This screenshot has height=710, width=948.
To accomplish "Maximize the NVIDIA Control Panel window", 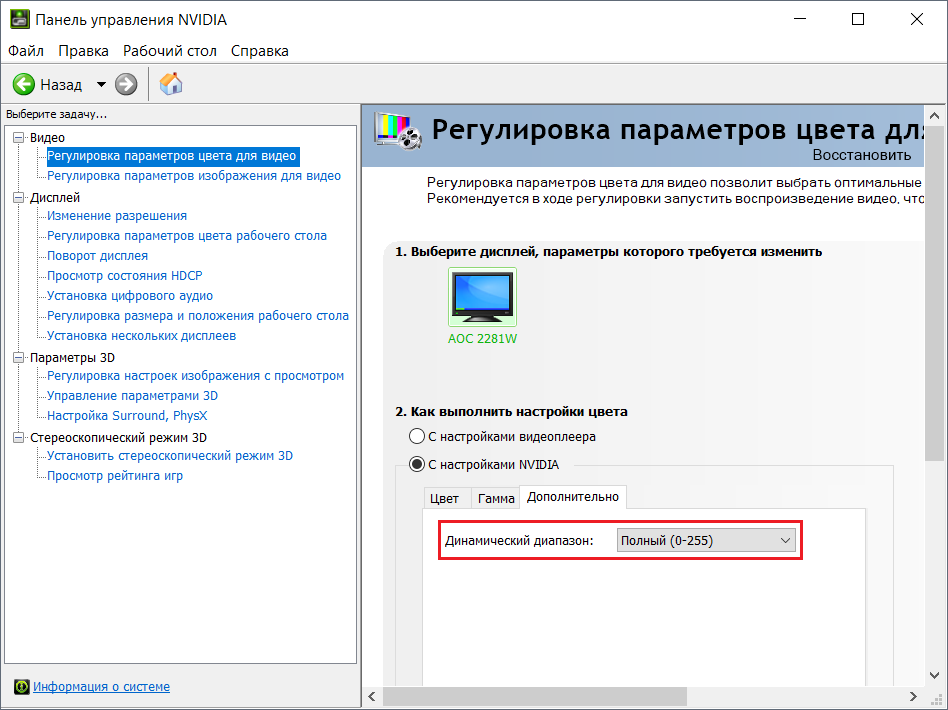I will tap(857, 19).
